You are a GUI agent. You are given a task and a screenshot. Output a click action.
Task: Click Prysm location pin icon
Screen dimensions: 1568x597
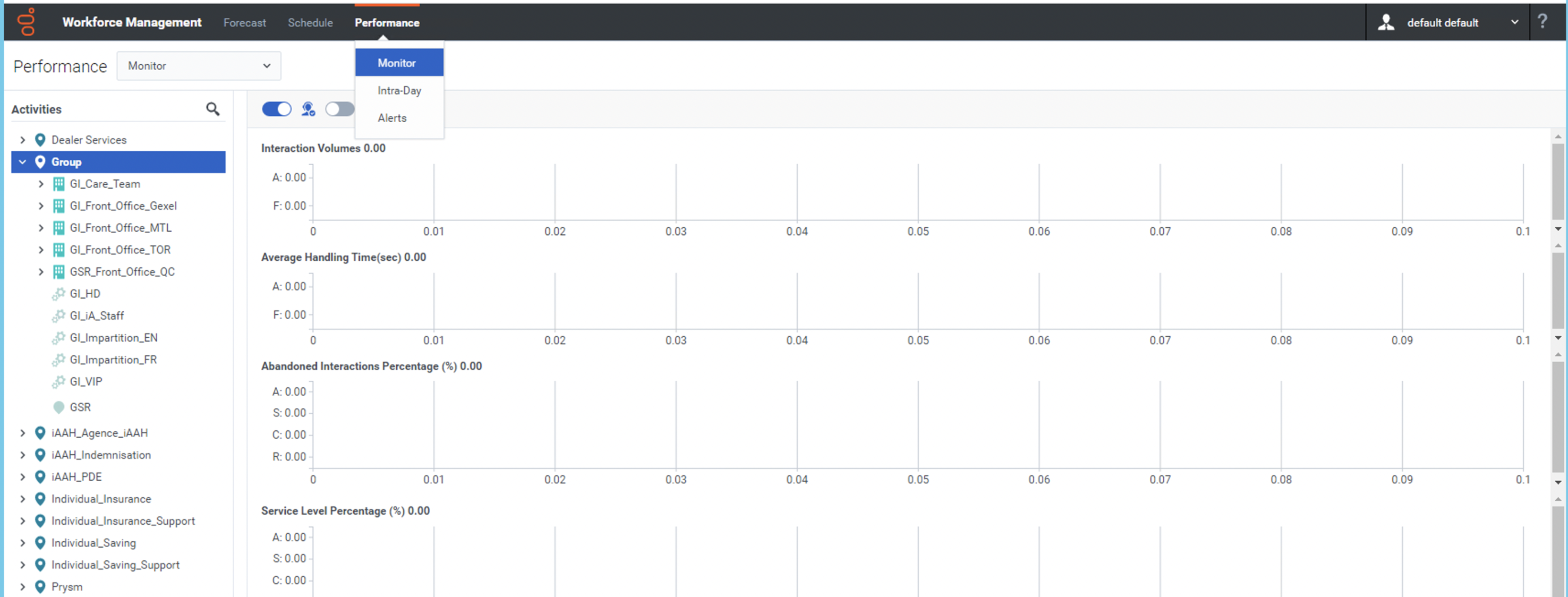[x=40, y=586]
